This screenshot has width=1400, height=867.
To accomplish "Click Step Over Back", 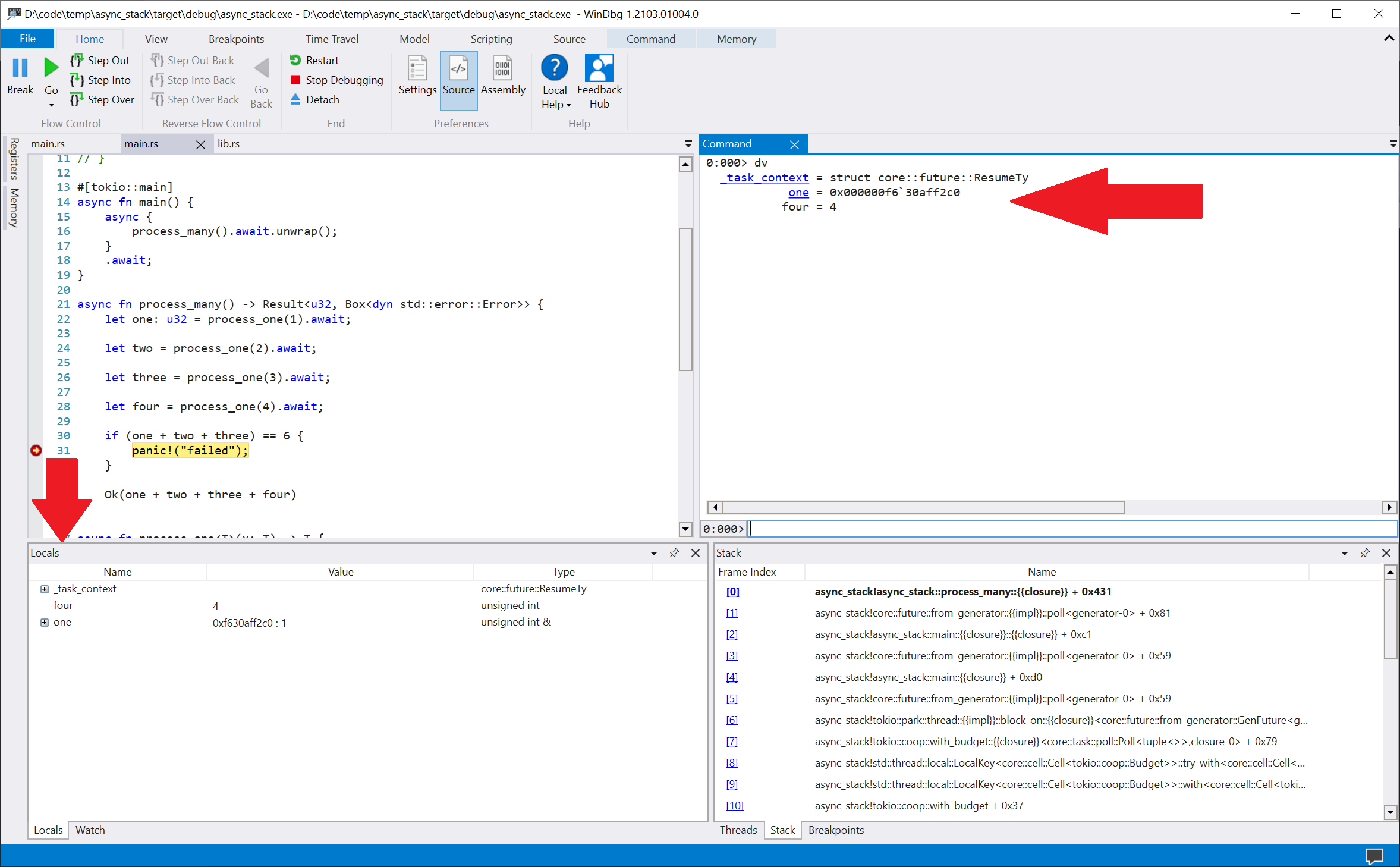I will (195, 100).
